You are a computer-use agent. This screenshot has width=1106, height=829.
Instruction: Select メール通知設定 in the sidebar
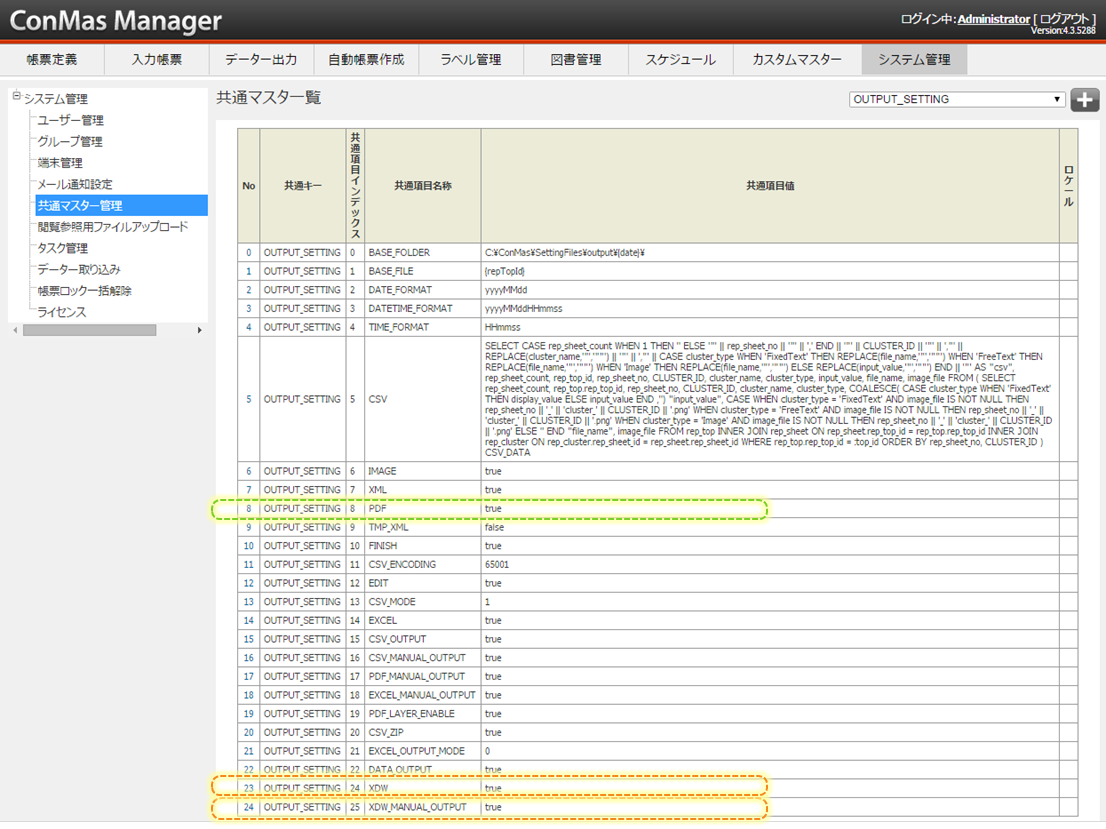click(x=75, y=184)
